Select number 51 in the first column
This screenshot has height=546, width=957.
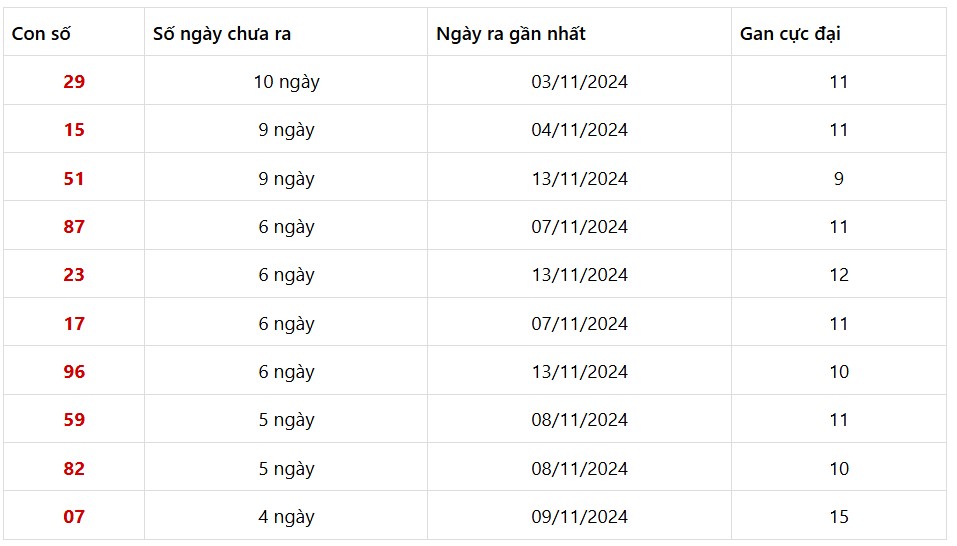[x=74, y=179]
